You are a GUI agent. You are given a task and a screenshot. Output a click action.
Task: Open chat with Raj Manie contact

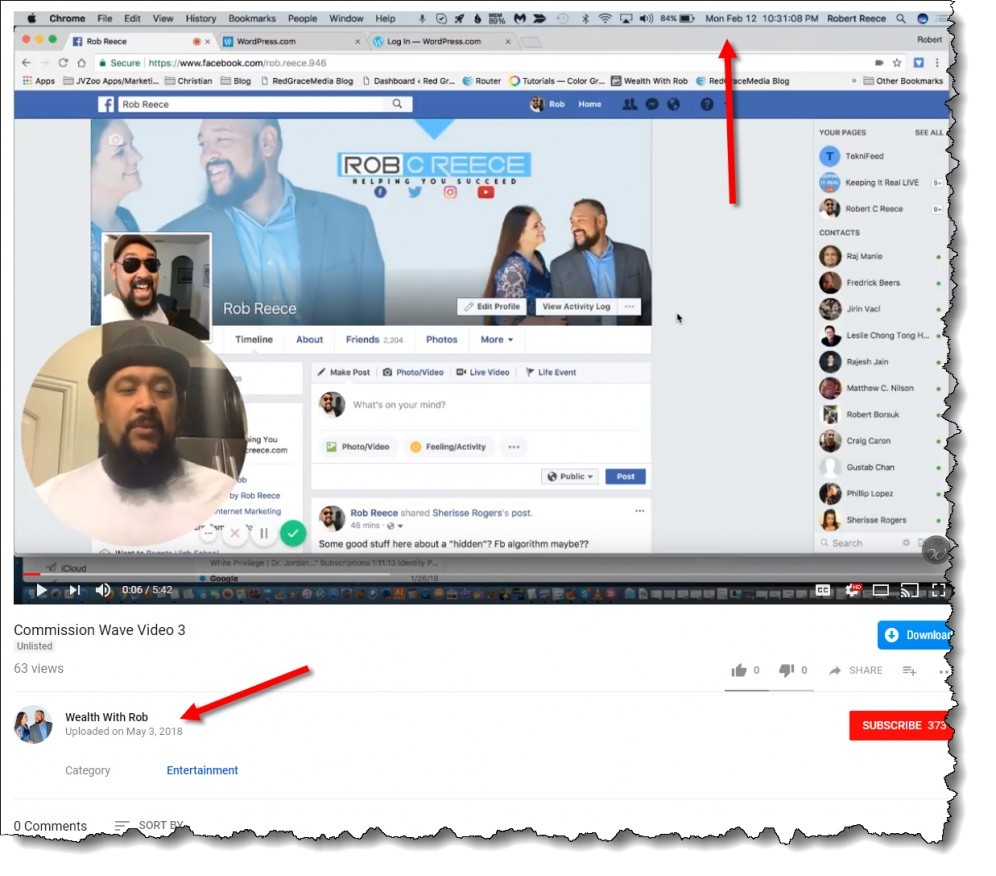879,256
